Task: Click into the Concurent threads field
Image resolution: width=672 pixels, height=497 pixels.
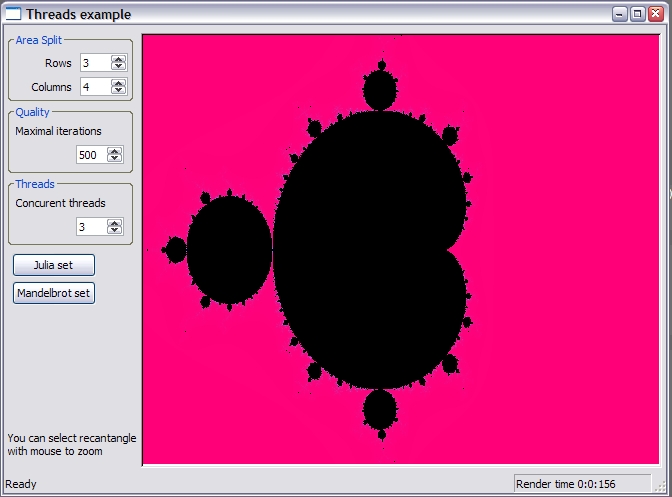Action: tap(91, 227)
